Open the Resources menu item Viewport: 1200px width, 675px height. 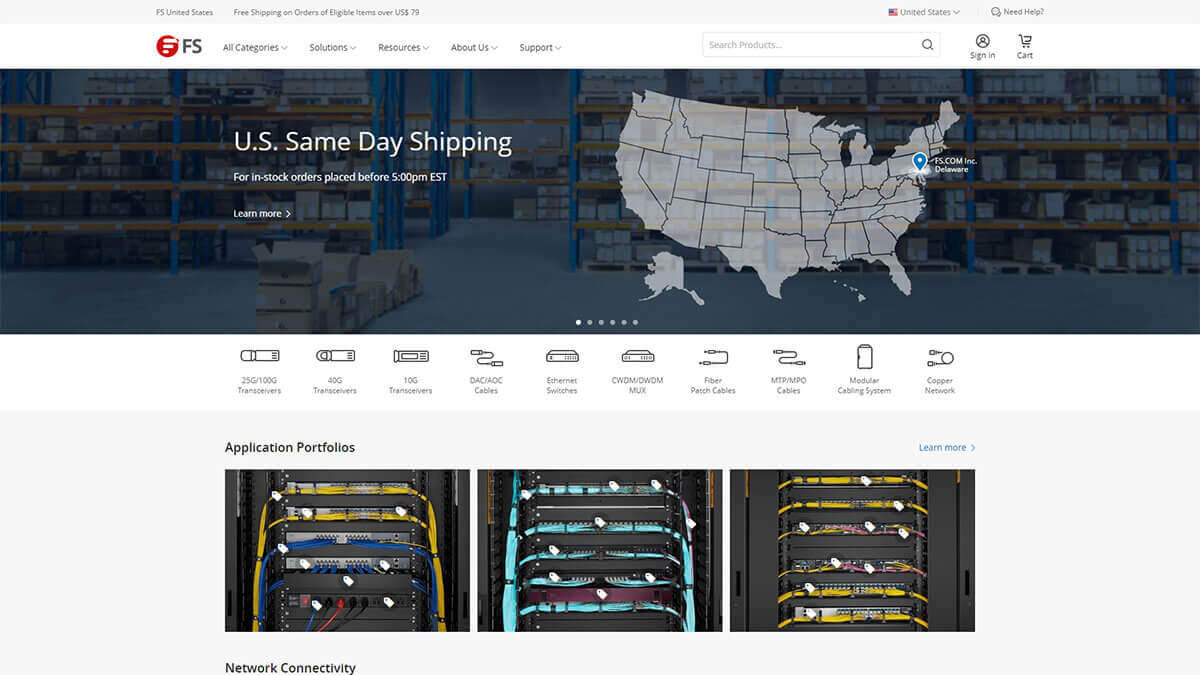pos(403,47)
